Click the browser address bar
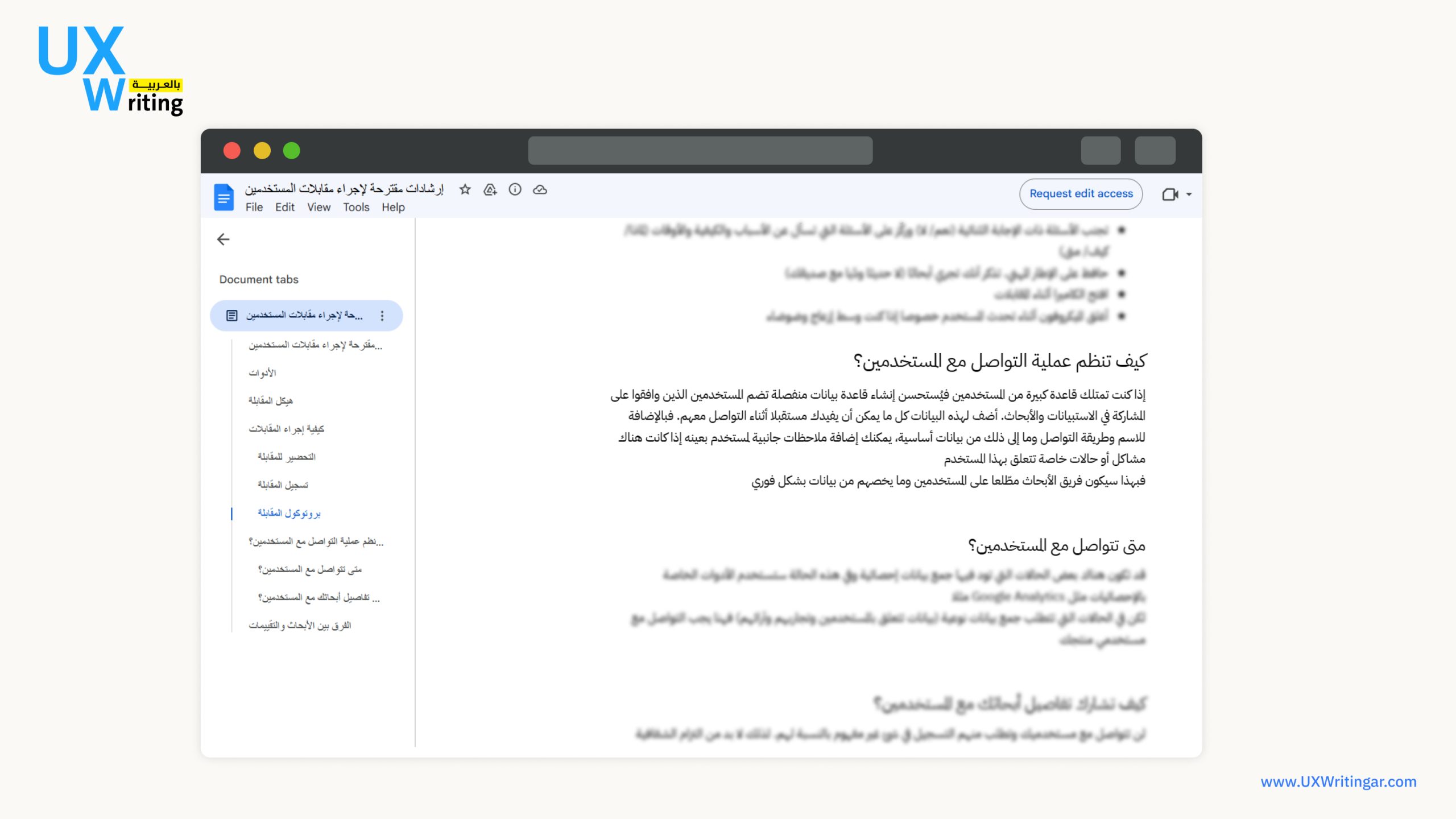 coord(700,151)
